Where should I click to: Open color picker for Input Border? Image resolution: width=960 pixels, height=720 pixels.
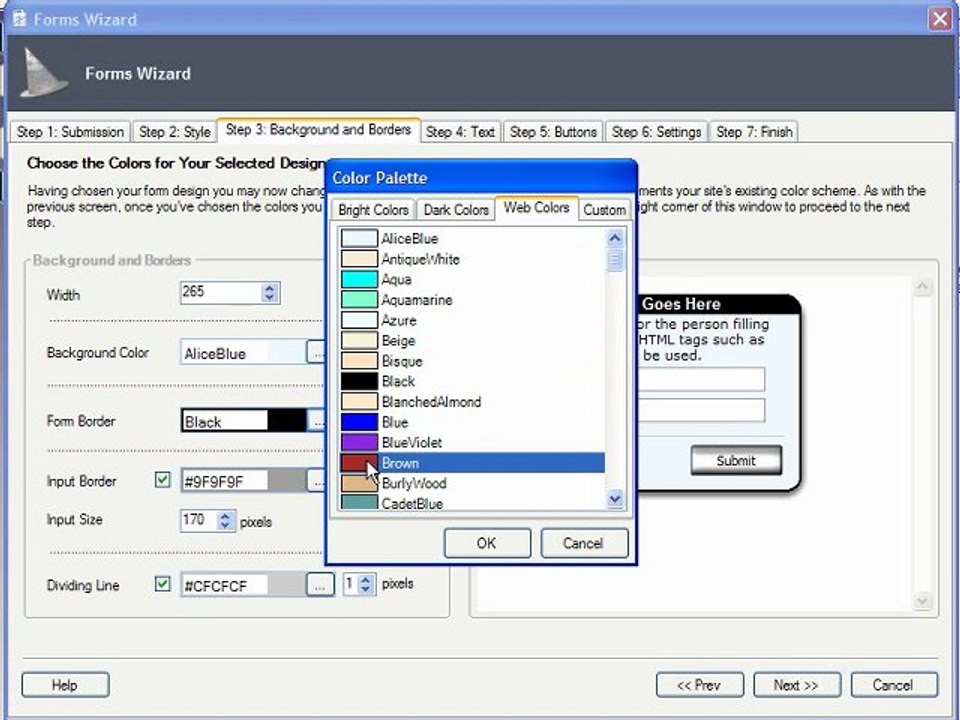pyautogui.click(x=317, y=481)
